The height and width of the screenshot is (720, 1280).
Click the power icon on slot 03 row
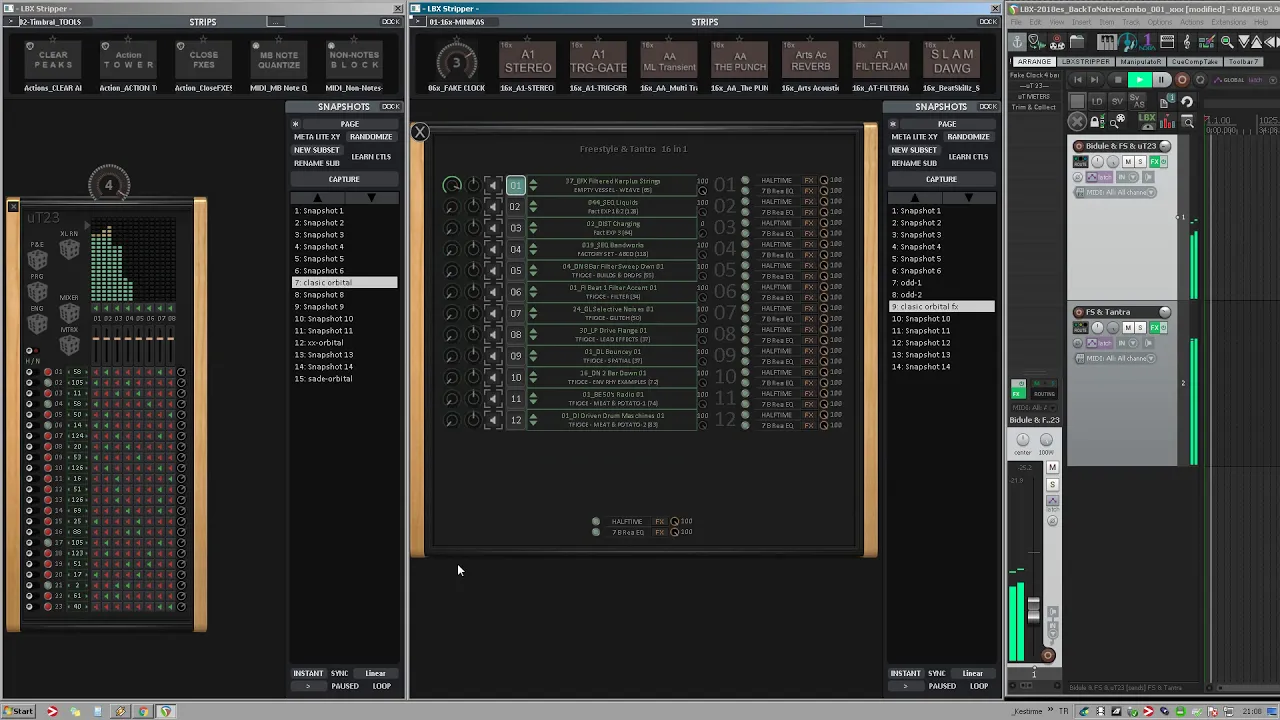coord(474,228)
